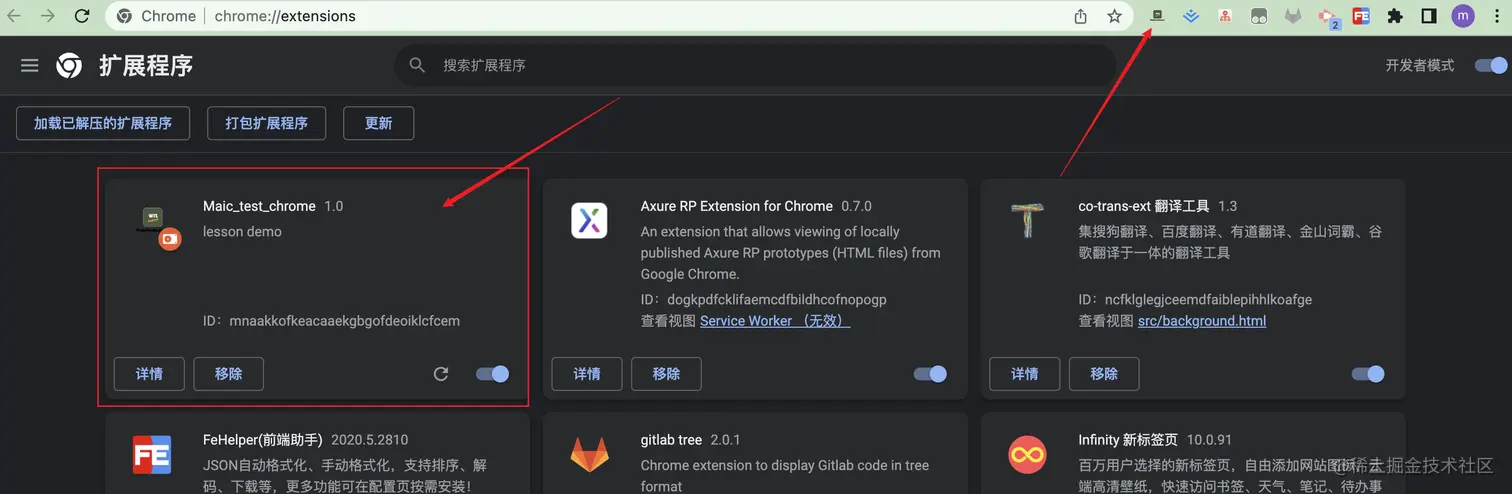1512x494 pixels.
Task: Open the profile avatar m
Action: [1463, 16]
